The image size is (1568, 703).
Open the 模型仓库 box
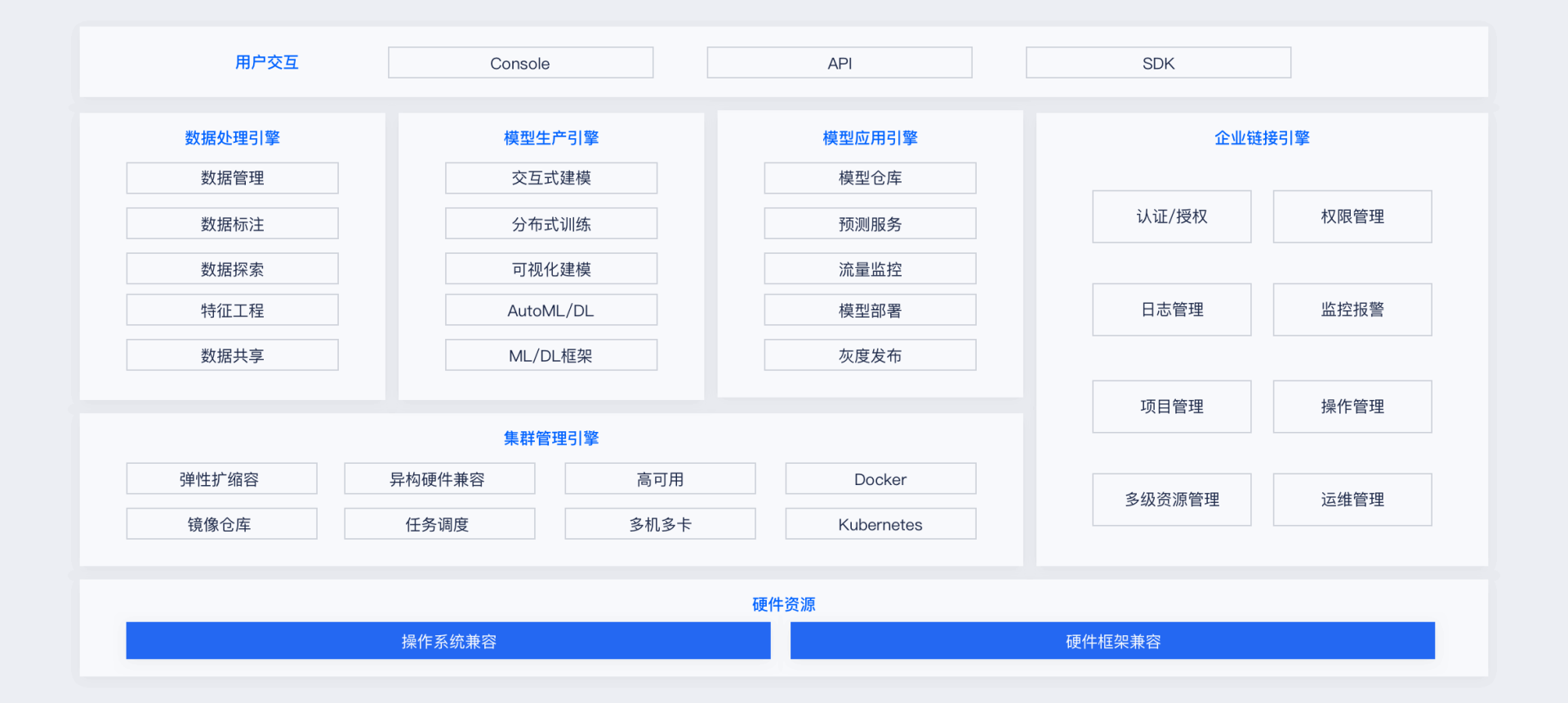tap(870, 178)
